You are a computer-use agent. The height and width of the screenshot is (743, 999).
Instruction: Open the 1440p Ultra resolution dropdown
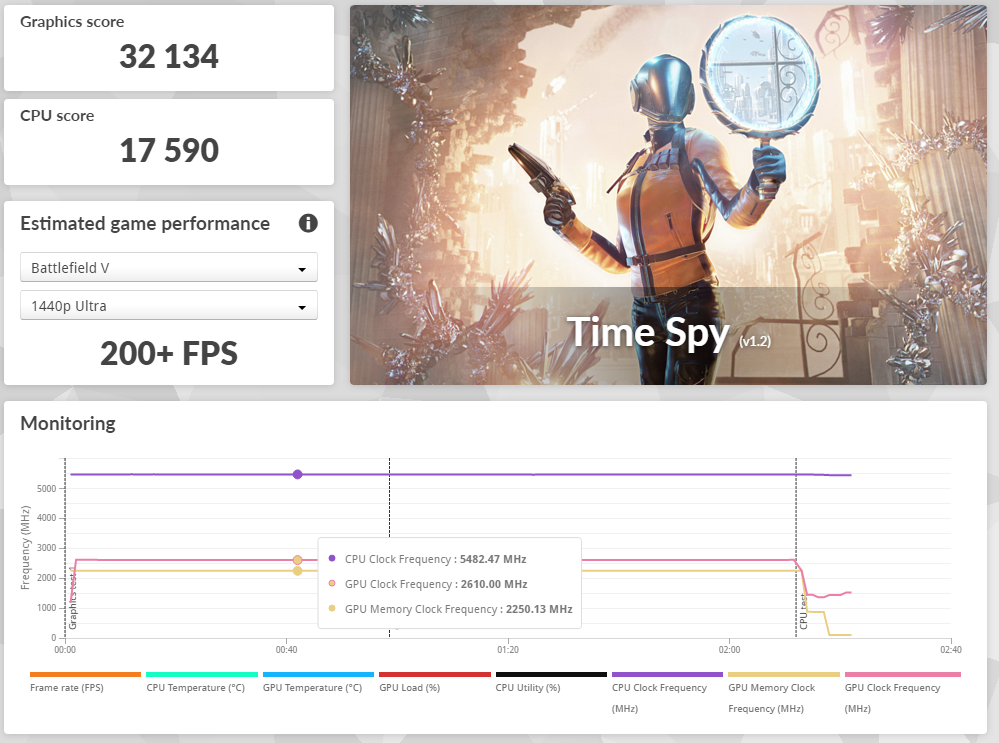169,306
